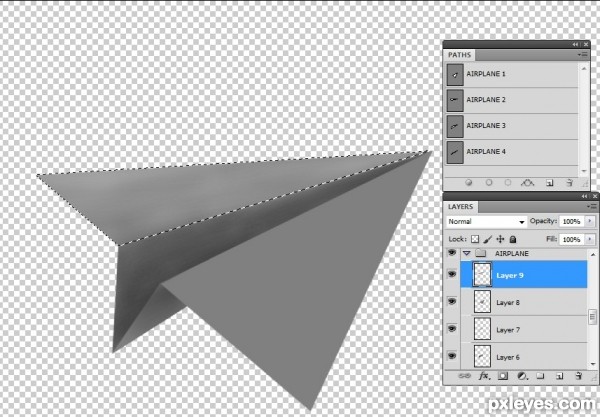Select the AIRPLANE 1 path
The image size is (600, 417).
point(512,74)
